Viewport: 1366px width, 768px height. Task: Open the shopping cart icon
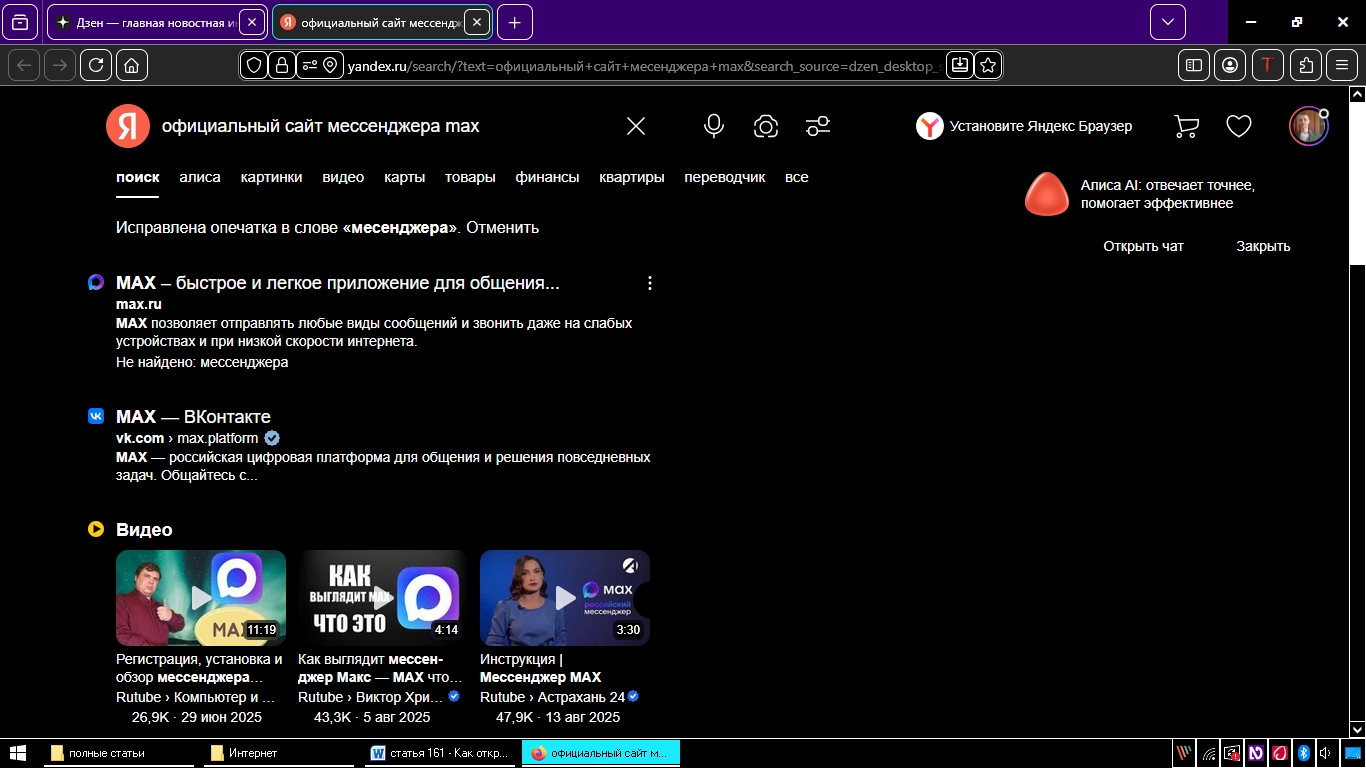tap(1186, 126)
